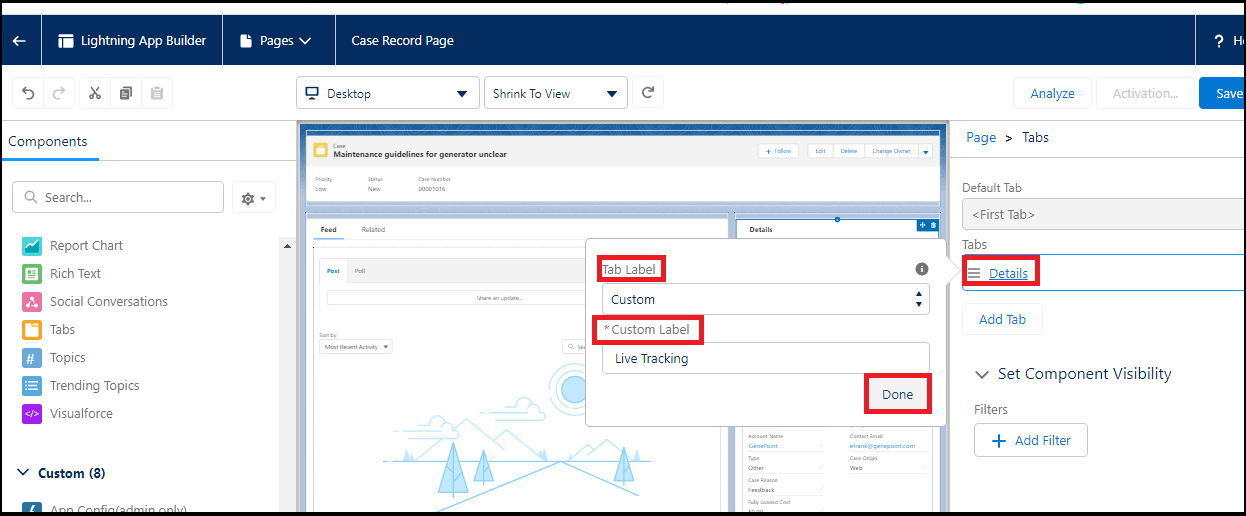The image size is (1246, 516).
Task: Click the Details tab link
Action: coord(1008,273)
